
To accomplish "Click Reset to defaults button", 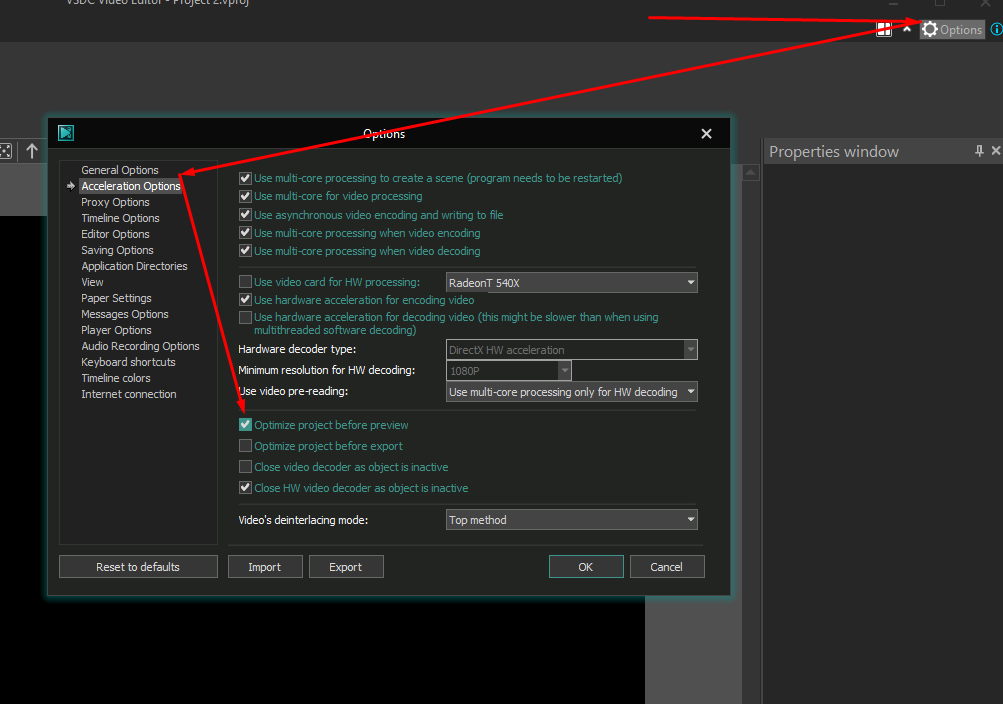I will click(x=138, y=567).
